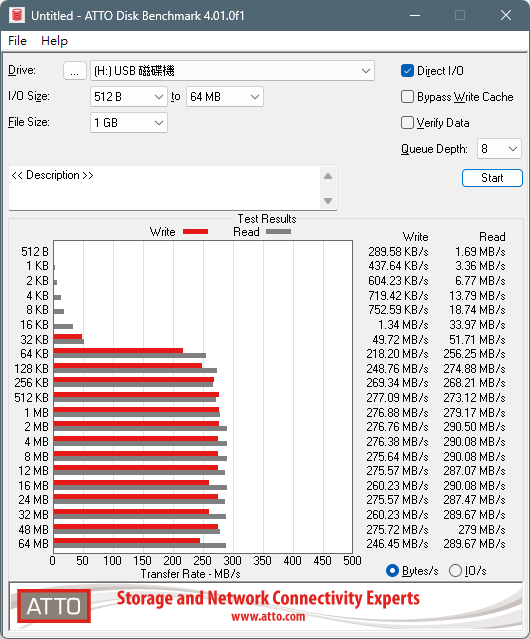Image resolution: width=530 pixels, height=639 pixels.
Task: Minimize the ATTO Disk Benchmark window
Action: tap(415, 15)
